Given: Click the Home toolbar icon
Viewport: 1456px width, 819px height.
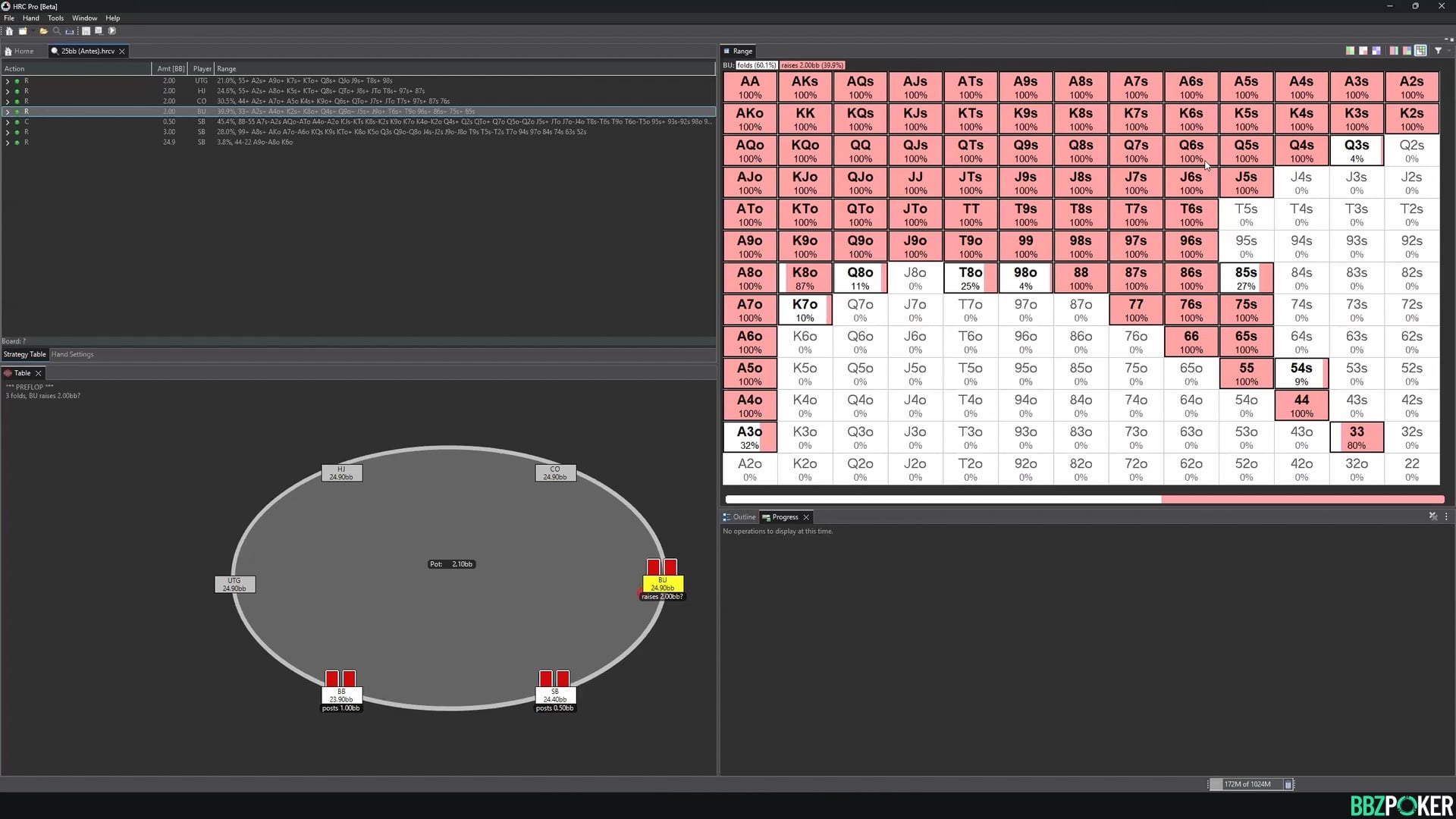Looking at the screenshot, I should tap(9, 31).
